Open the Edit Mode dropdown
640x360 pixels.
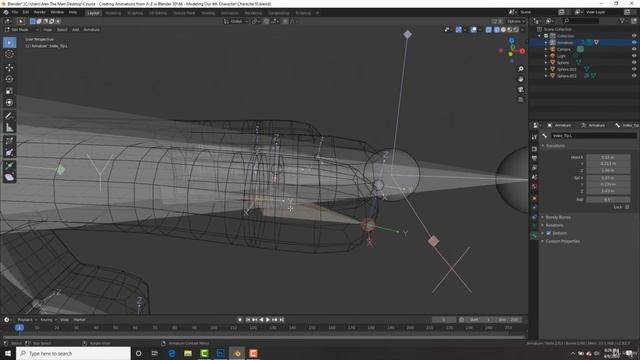click(x=22, y=30)
